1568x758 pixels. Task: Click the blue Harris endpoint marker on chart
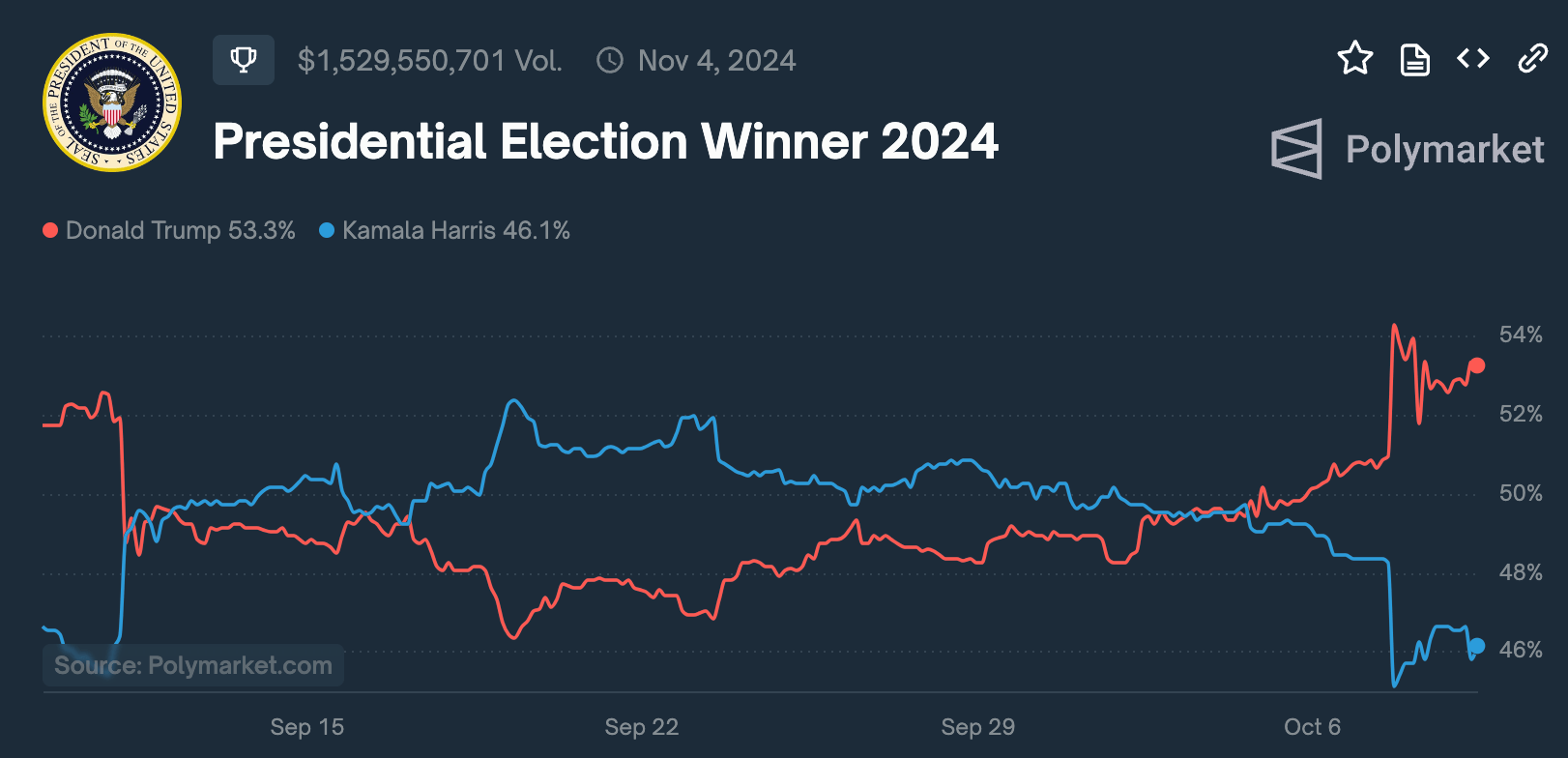coord(1476,646)
